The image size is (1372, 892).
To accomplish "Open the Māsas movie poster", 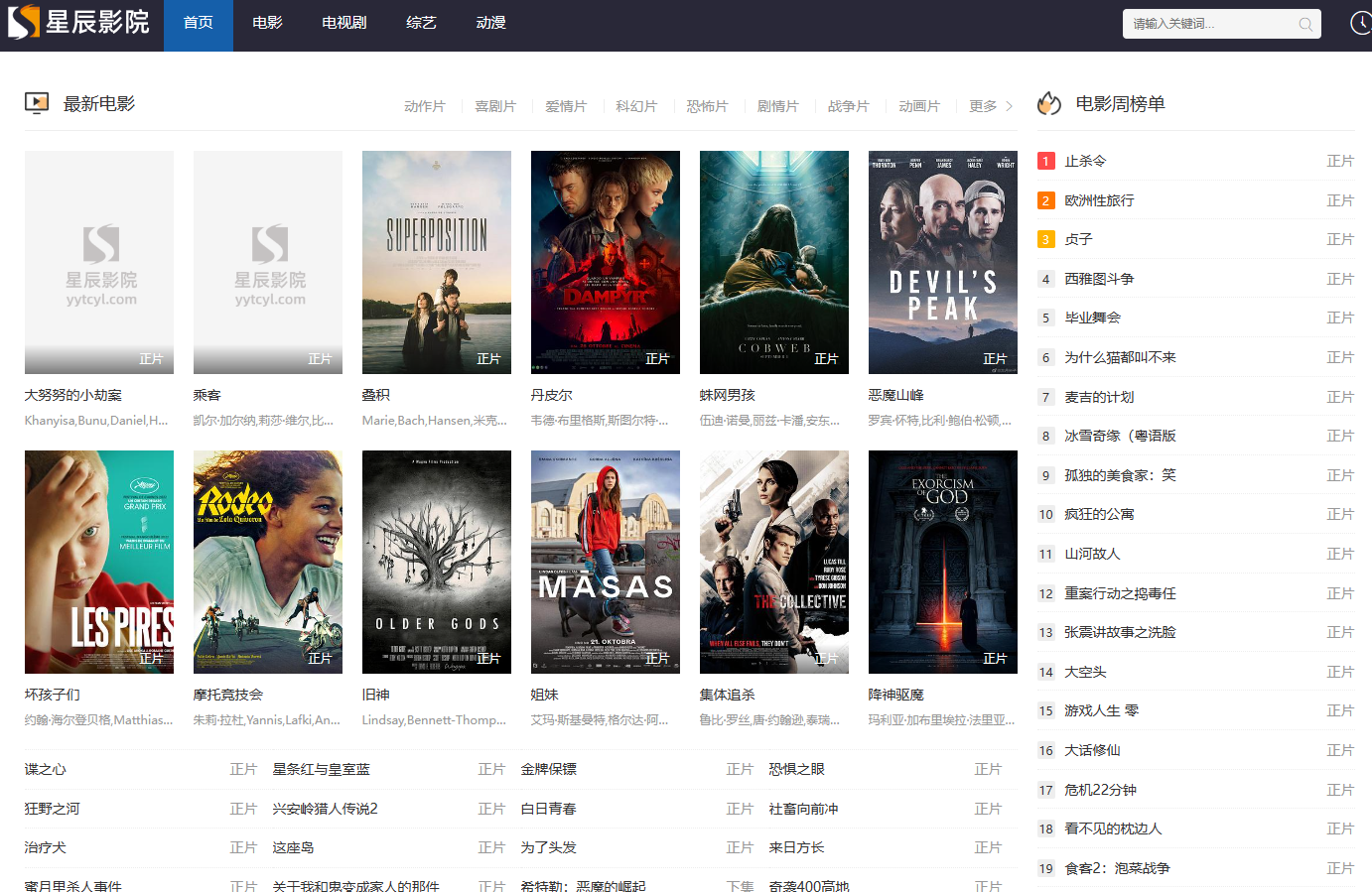I will pos(606,562).
